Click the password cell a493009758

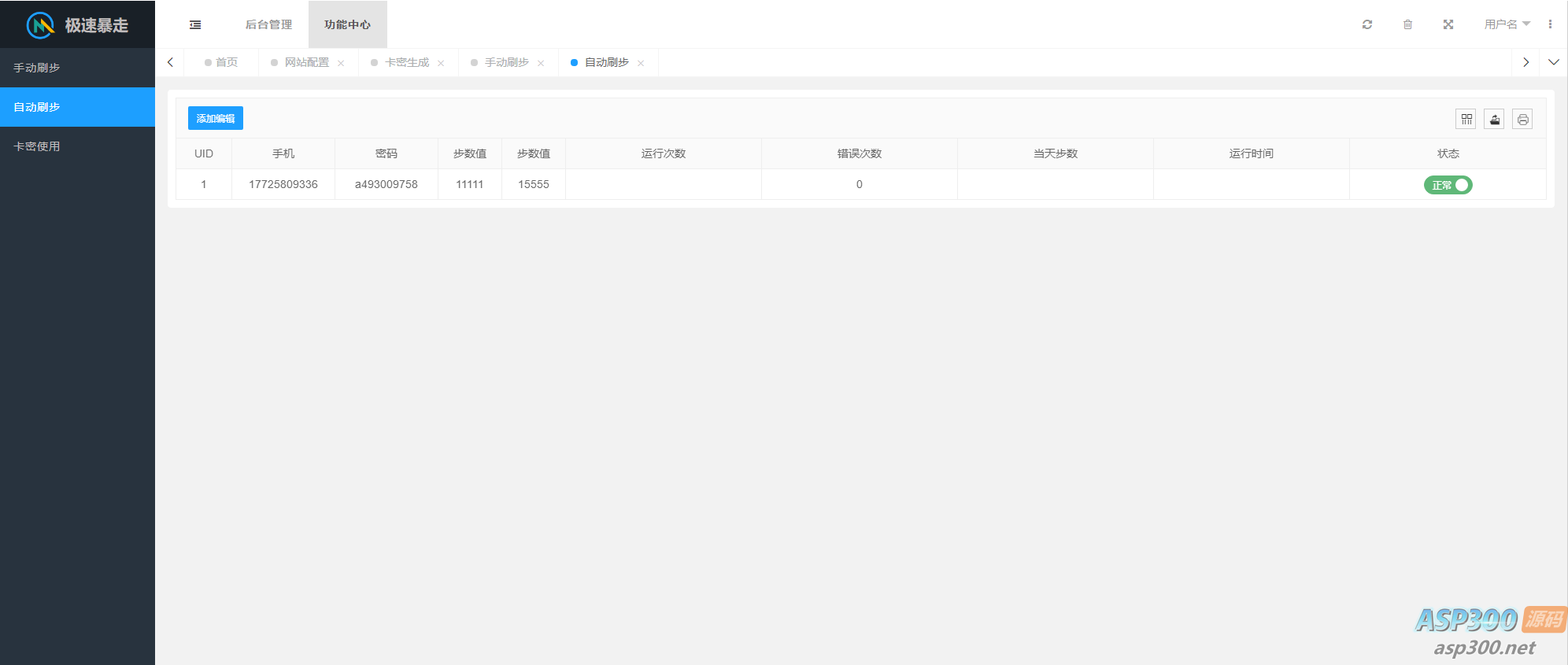click(x=386, y=184)
